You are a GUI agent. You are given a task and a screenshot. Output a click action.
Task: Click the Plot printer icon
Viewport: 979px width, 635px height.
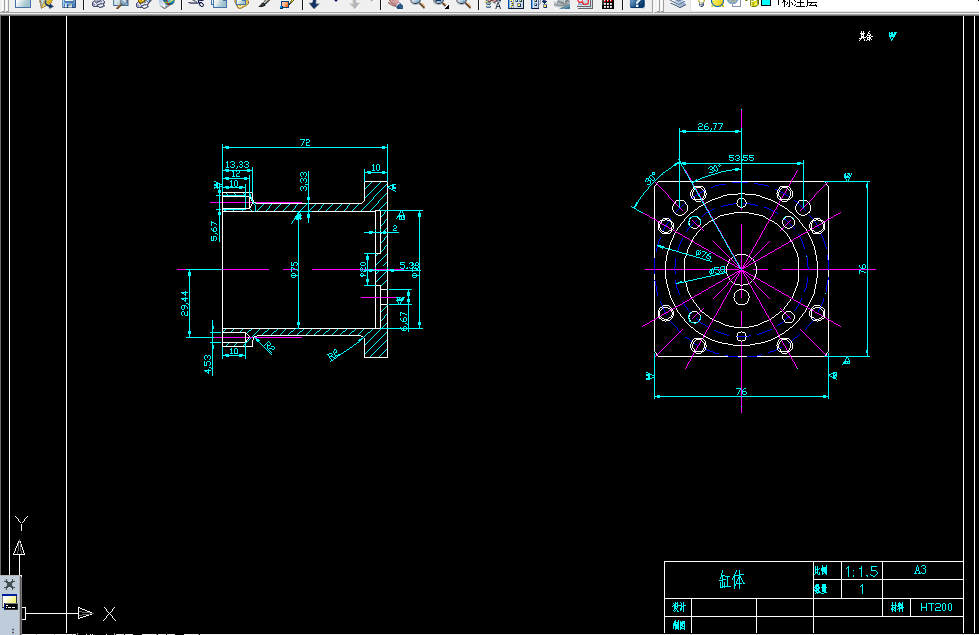click(98, 3)
